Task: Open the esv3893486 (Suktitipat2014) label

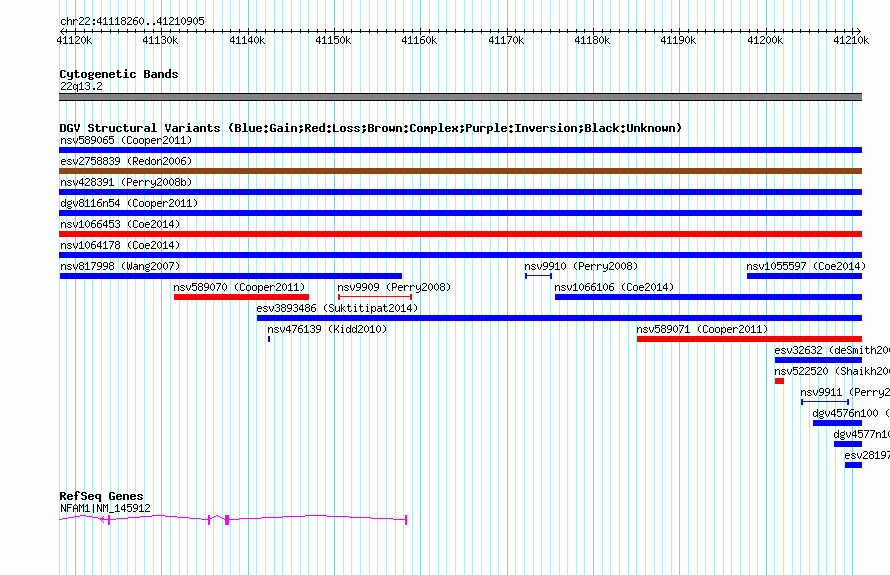Action: point(337,308)
